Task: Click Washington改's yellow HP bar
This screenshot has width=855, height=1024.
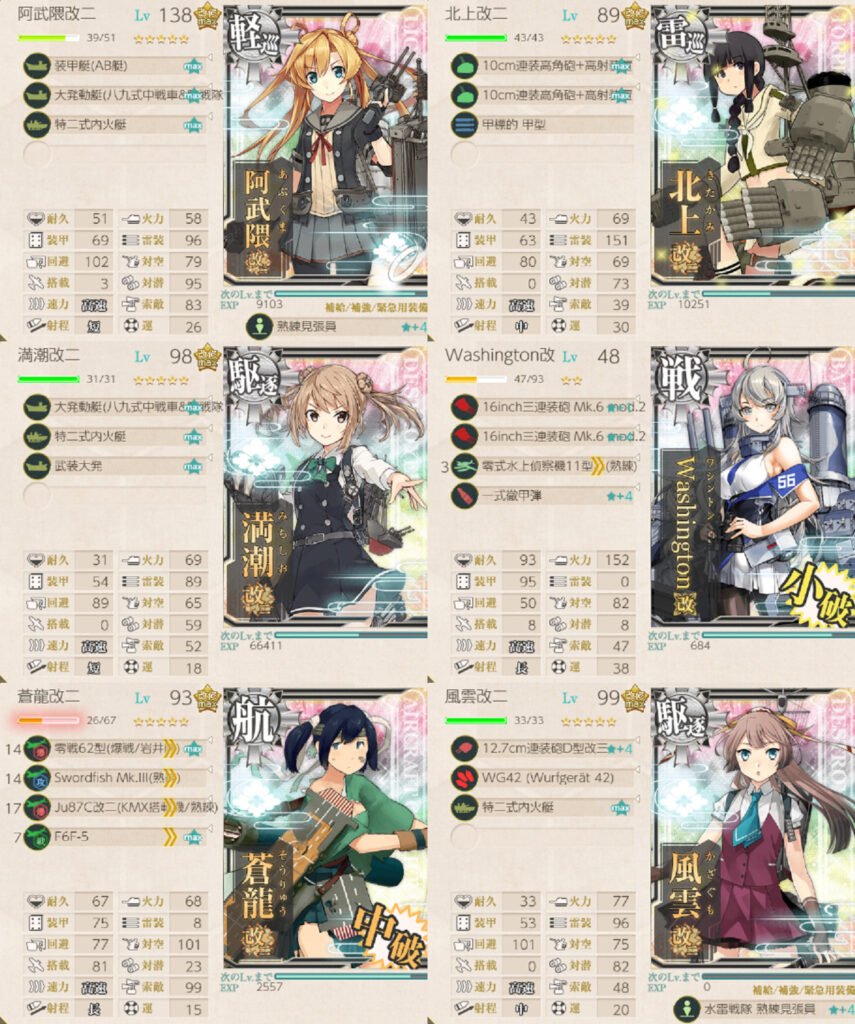Action: point(476,379)
